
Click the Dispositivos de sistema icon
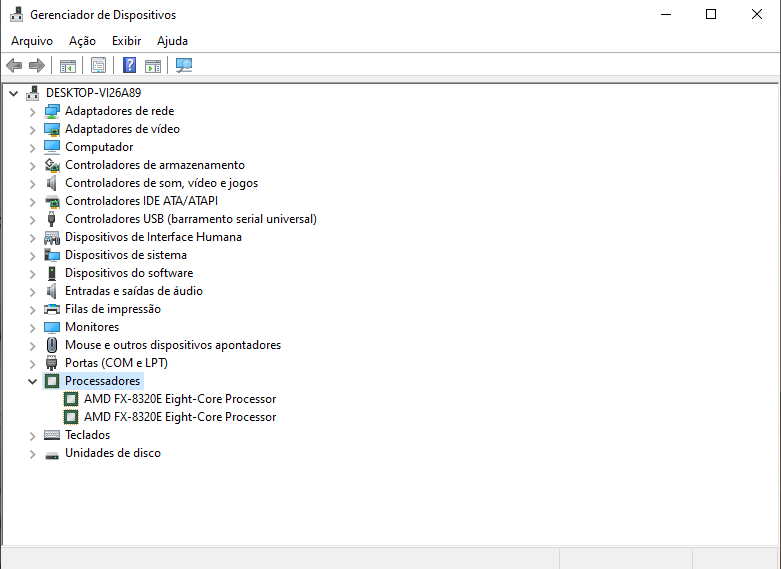tap(52, 255)
